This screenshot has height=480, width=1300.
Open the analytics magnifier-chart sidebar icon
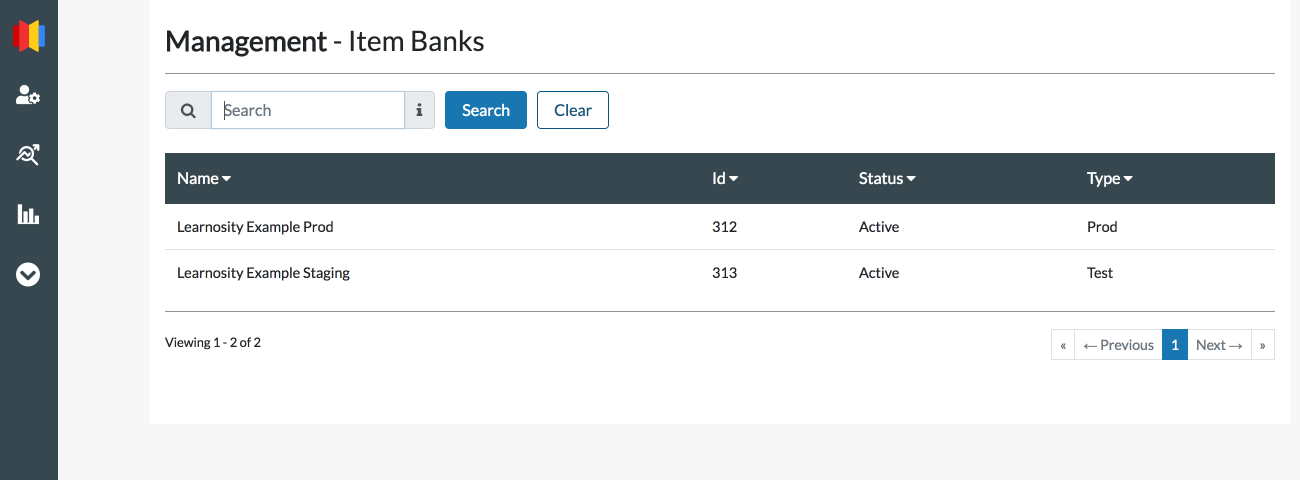coord(28,155)
